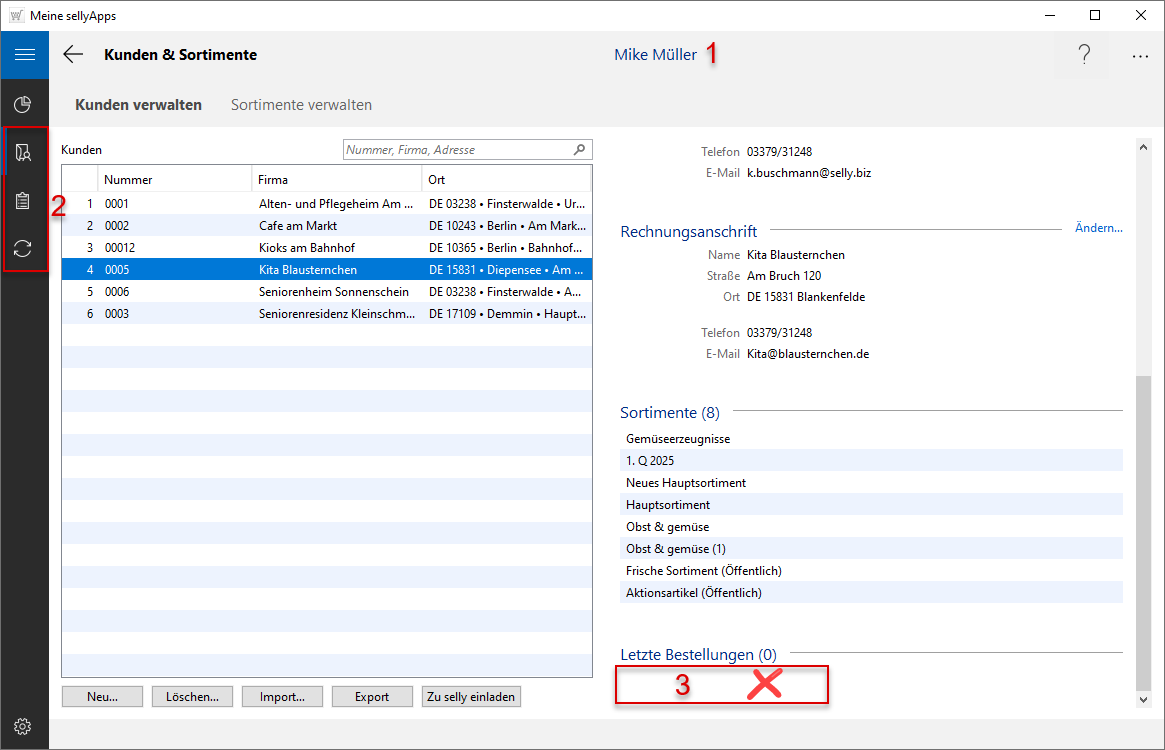Select the customers and assortments sidebar icon

23,153
